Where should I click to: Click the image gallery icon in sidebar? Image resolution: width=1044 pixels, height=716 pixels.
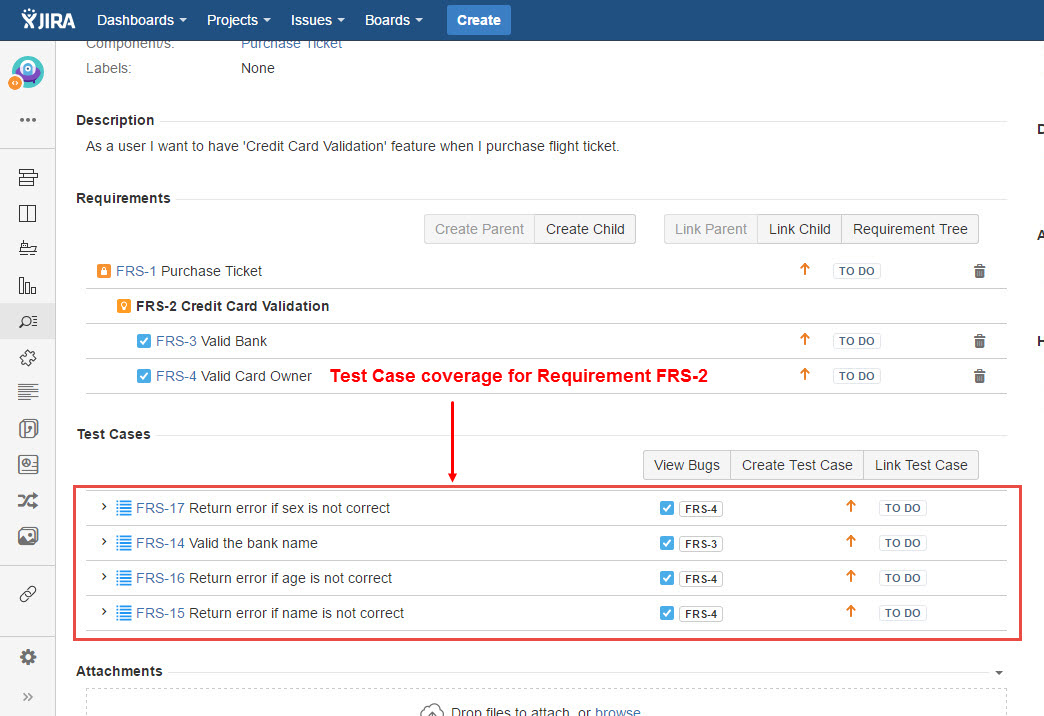click(28, 536)
